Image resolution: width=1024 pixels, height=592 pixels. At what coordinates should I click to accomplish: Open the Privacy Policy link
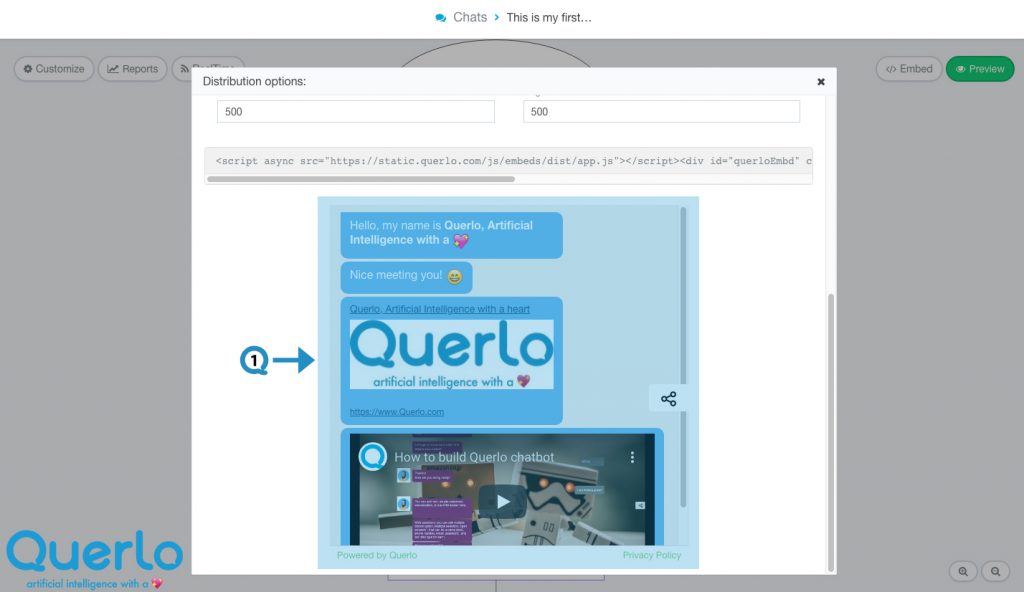(652, 555)
